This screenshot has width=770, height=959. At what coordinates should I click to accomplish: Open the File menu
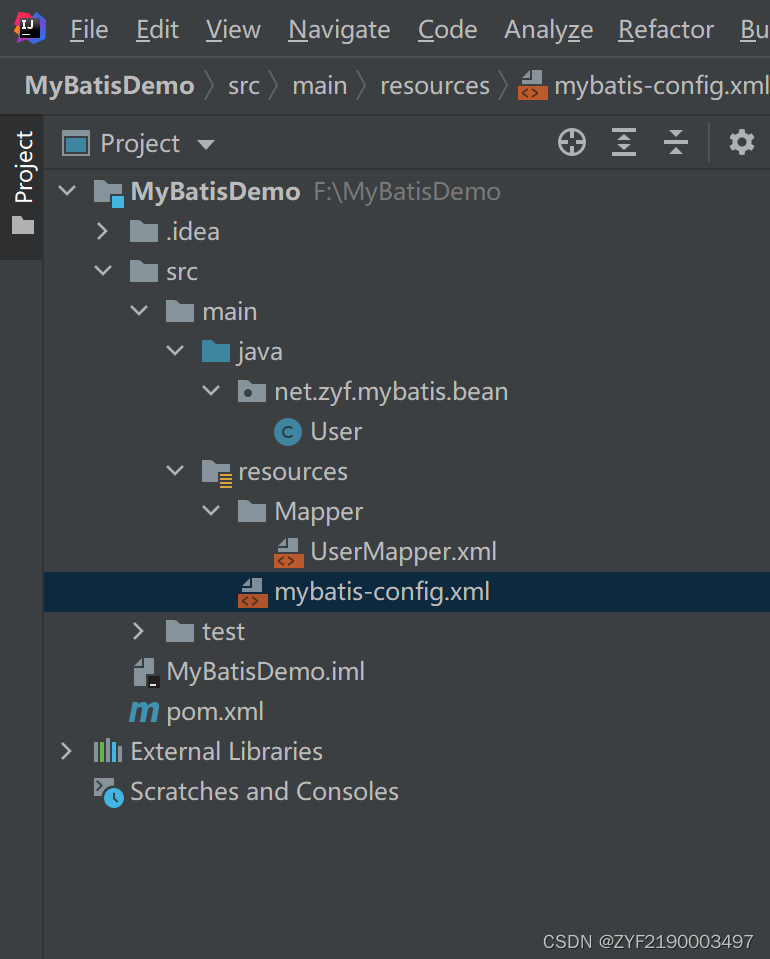coord(89,29)
